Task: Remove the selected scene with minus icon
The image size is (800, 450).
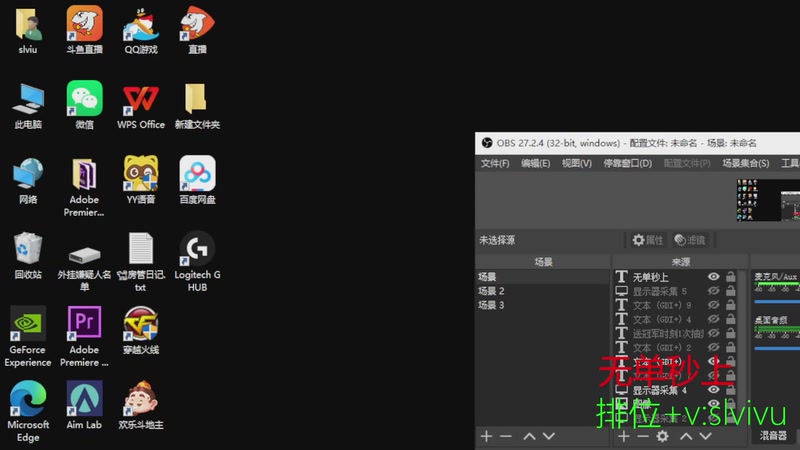Action: 506,436
